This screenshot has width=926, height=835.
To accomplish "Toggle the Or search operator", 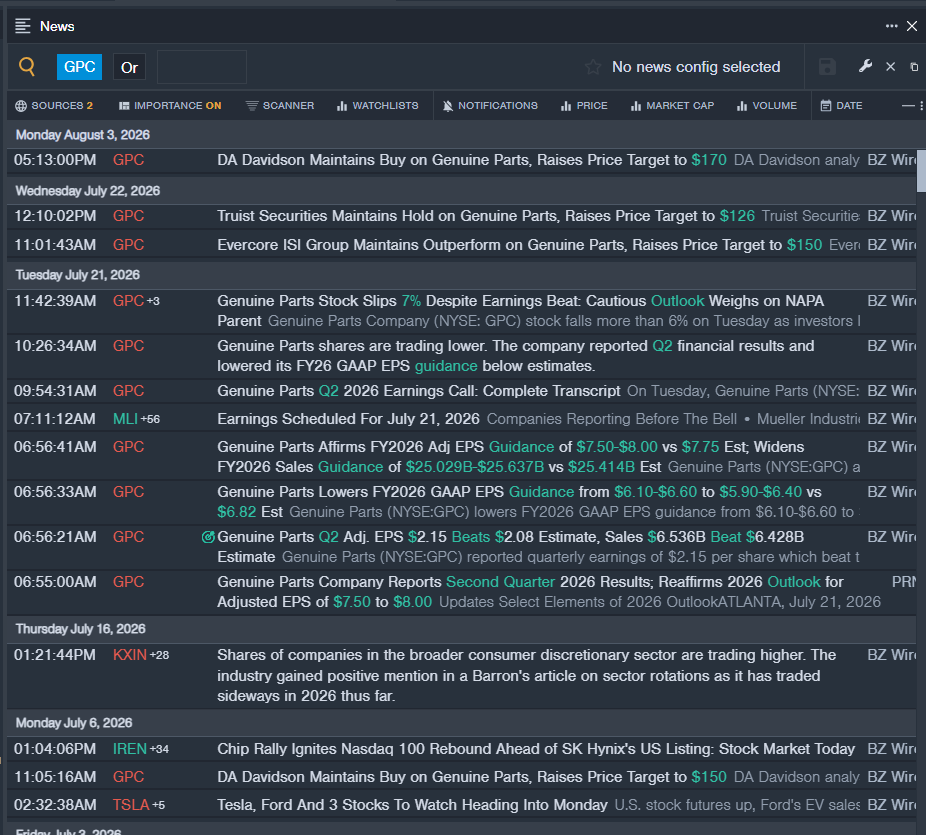I will (x=129, y=67).
